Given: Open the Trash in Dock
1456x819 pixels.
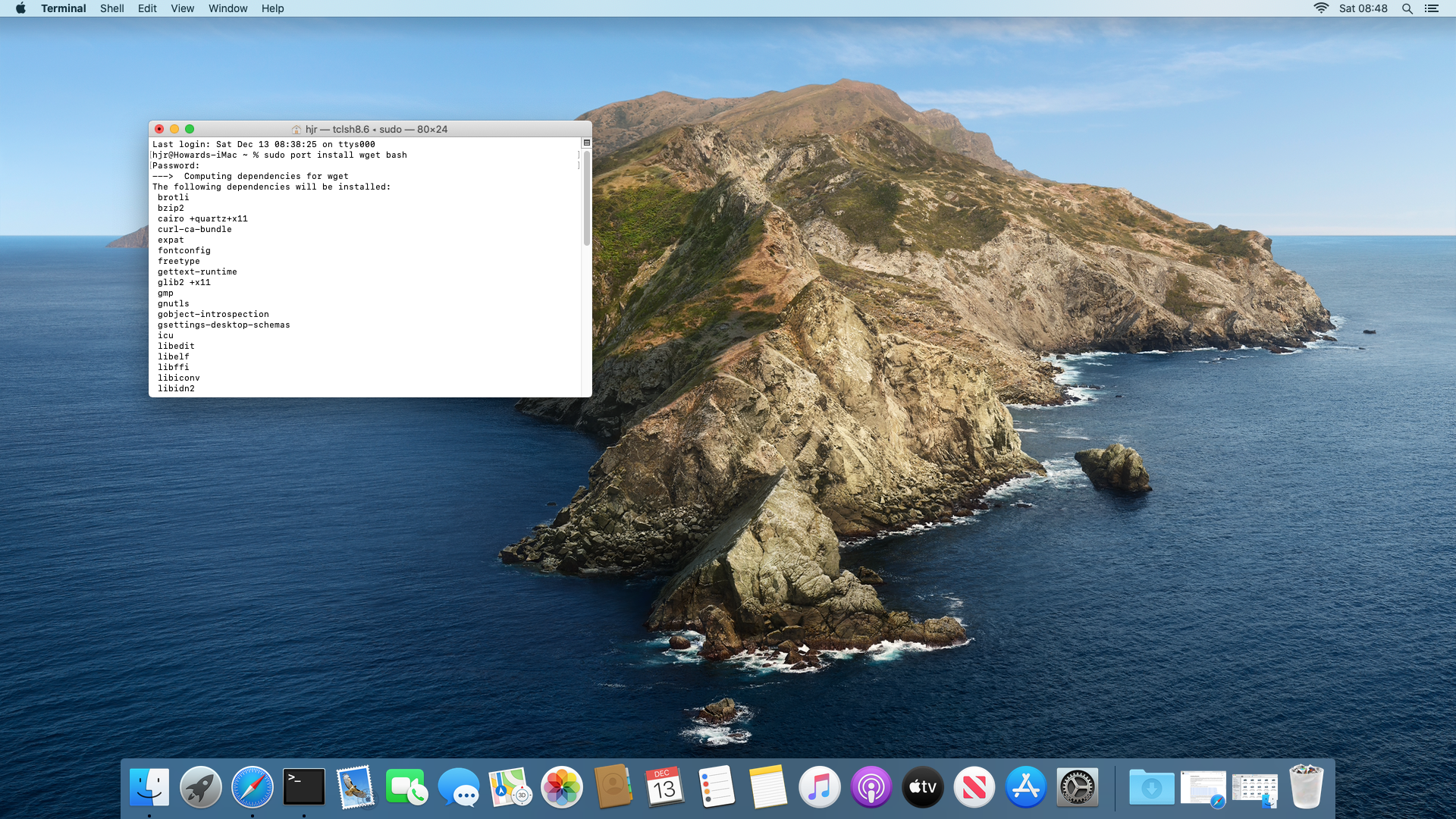Looking at the screenshot, I should pyautogui.click(x=1307, y=788).
